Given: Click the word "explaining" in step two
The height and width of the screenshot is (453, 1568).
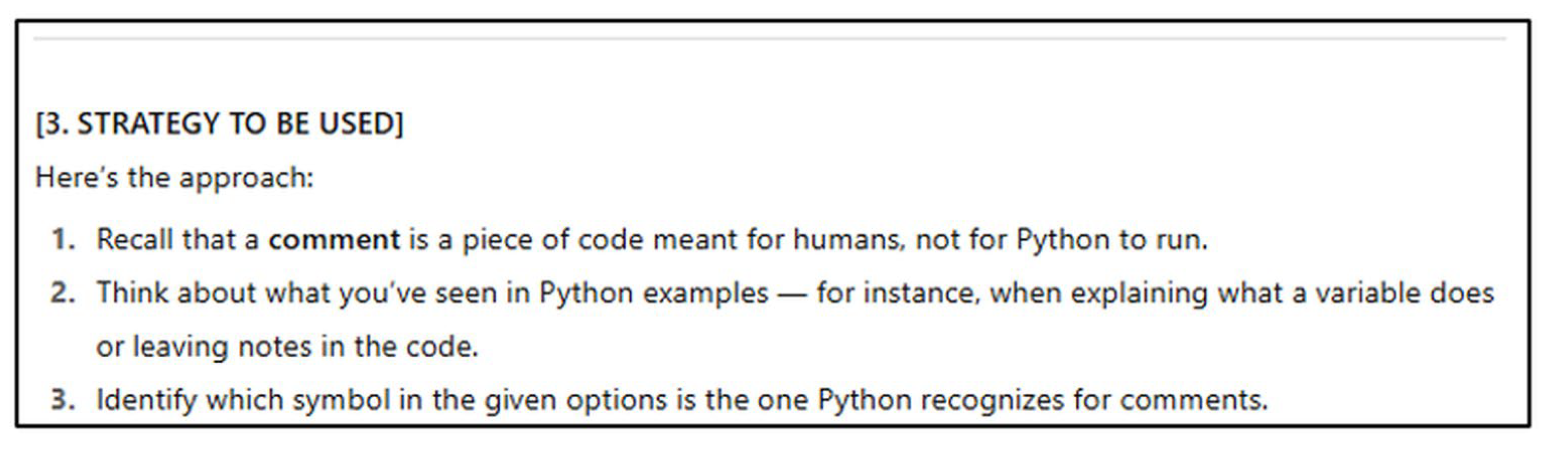Looking at the screenshot, I should point(1139,293).
